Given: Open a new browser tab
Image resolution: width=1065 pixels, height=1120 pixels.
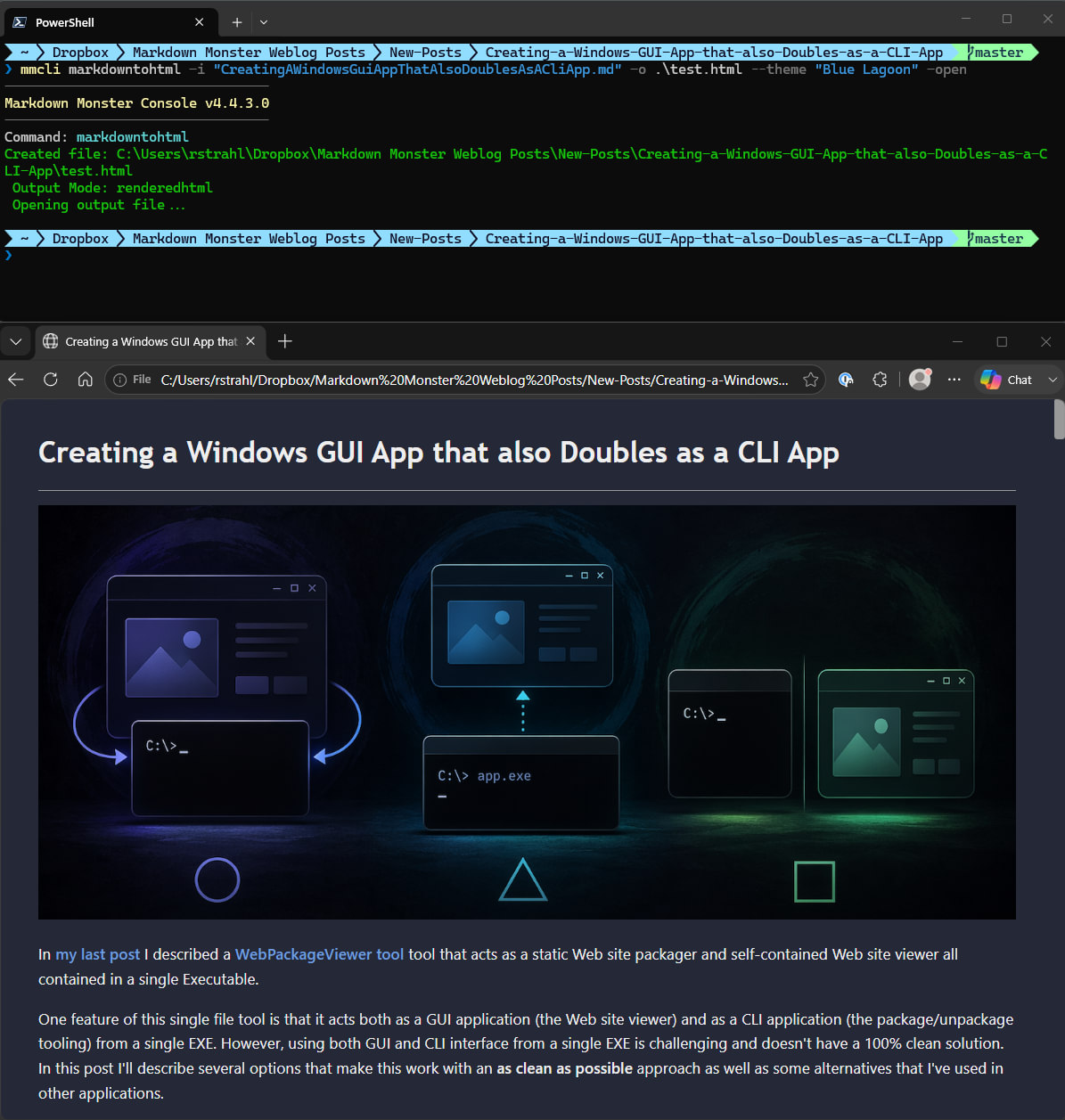Looking at the screenshot, I should click(284, 341).
